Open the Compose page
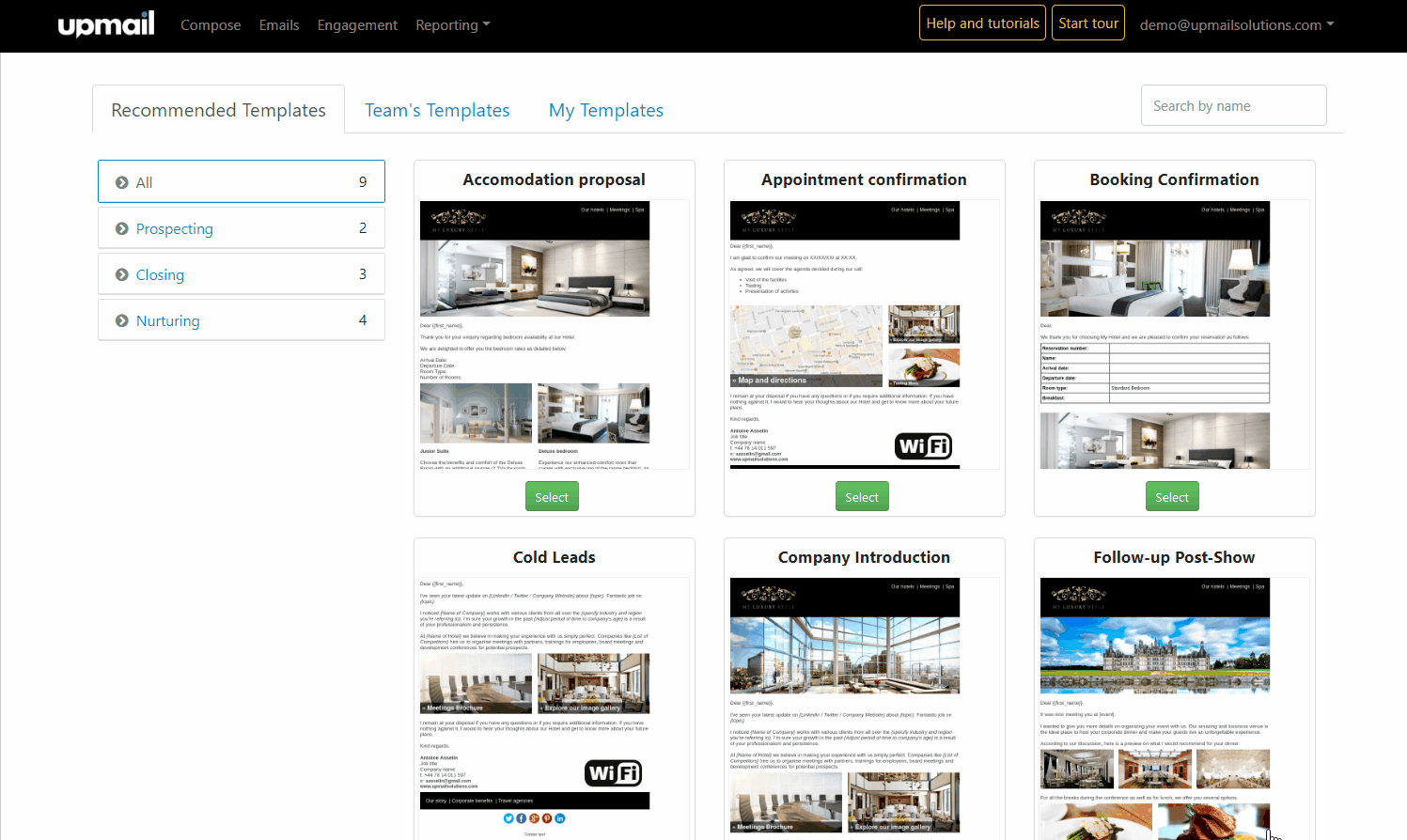 (211, 25)
